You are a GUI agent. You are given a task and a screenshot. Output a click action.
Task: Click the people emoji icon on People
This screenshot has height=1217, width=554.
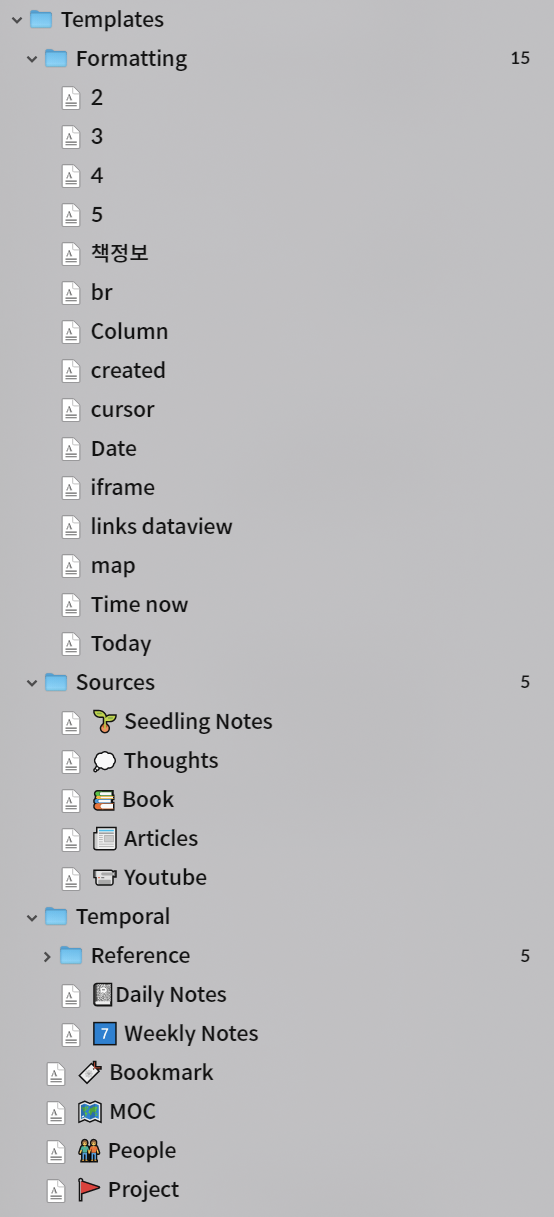90,1151
